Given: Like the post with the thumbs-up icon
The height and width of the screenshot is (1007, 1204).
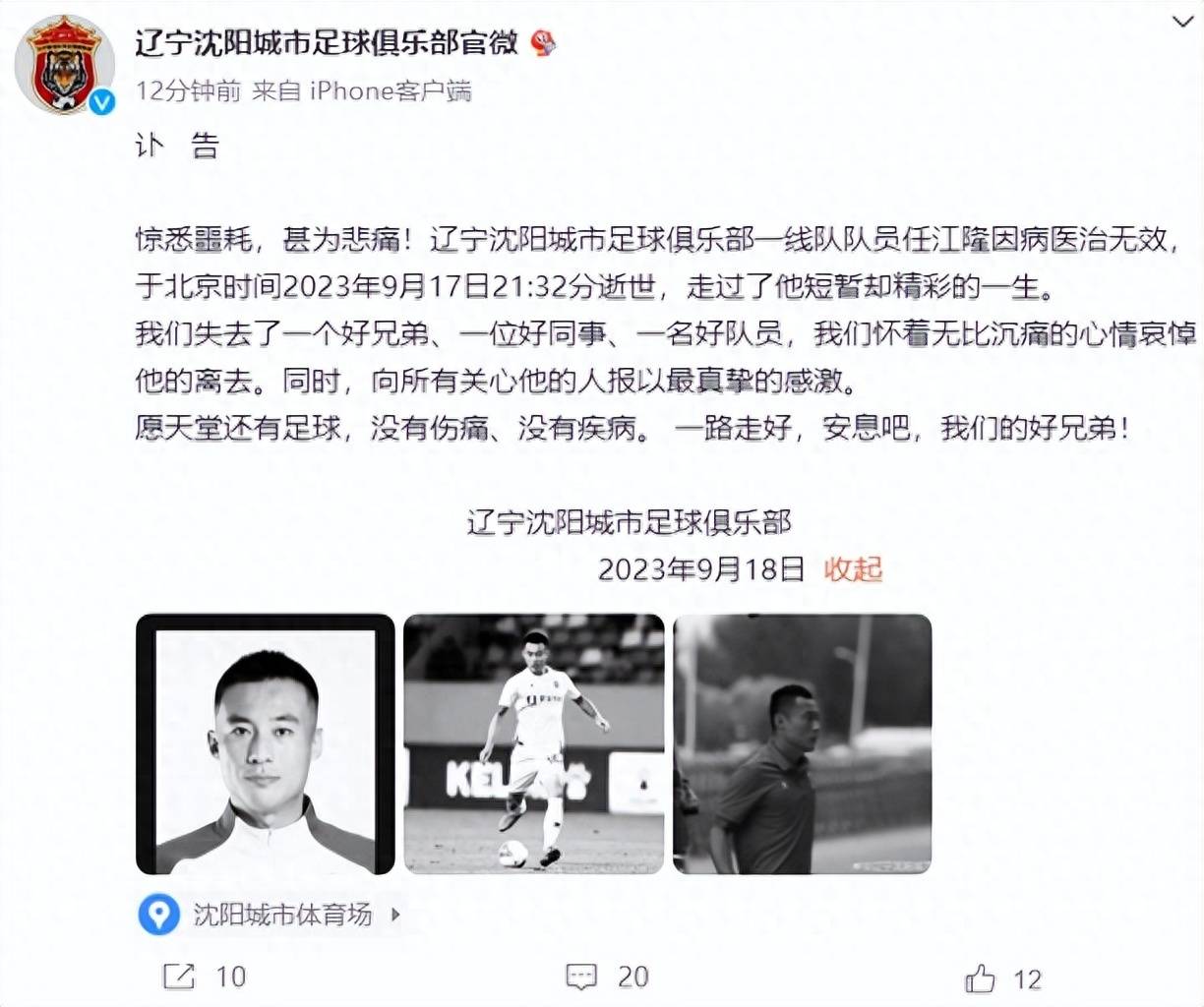Looking at the screenshot, I should click(981, 978).
